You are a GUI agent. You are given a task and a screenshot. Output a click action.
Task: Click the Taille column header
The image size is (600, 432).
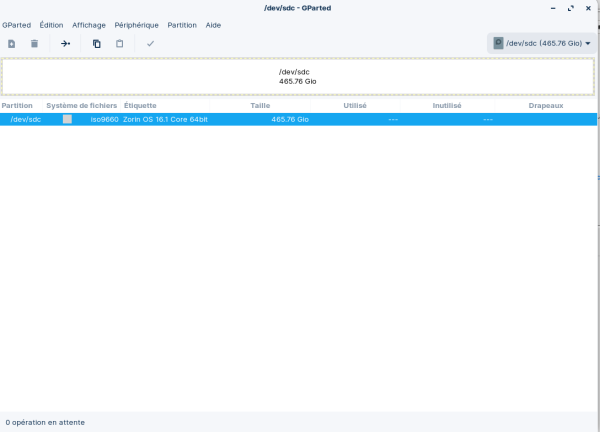point(260,105)
